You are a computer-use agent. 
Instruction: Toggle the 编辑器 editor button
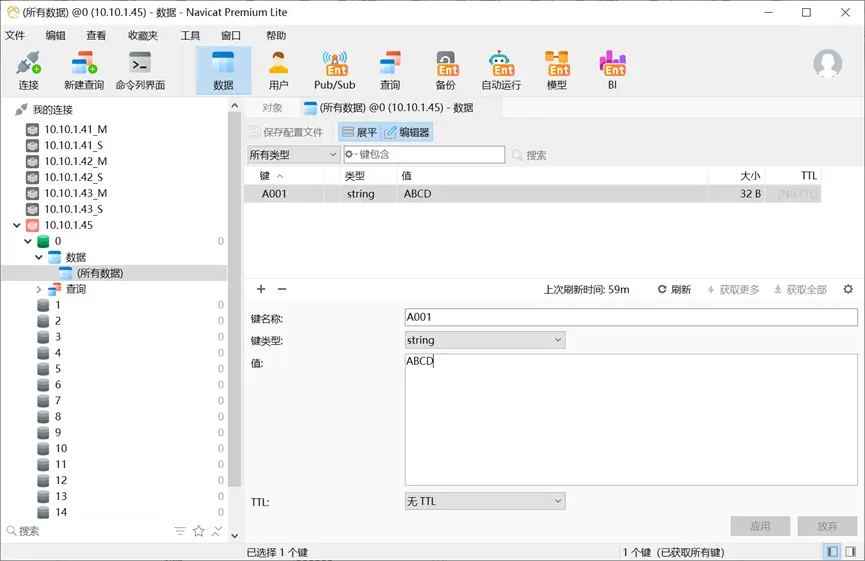pyautogui.click(x=407, y=132)
